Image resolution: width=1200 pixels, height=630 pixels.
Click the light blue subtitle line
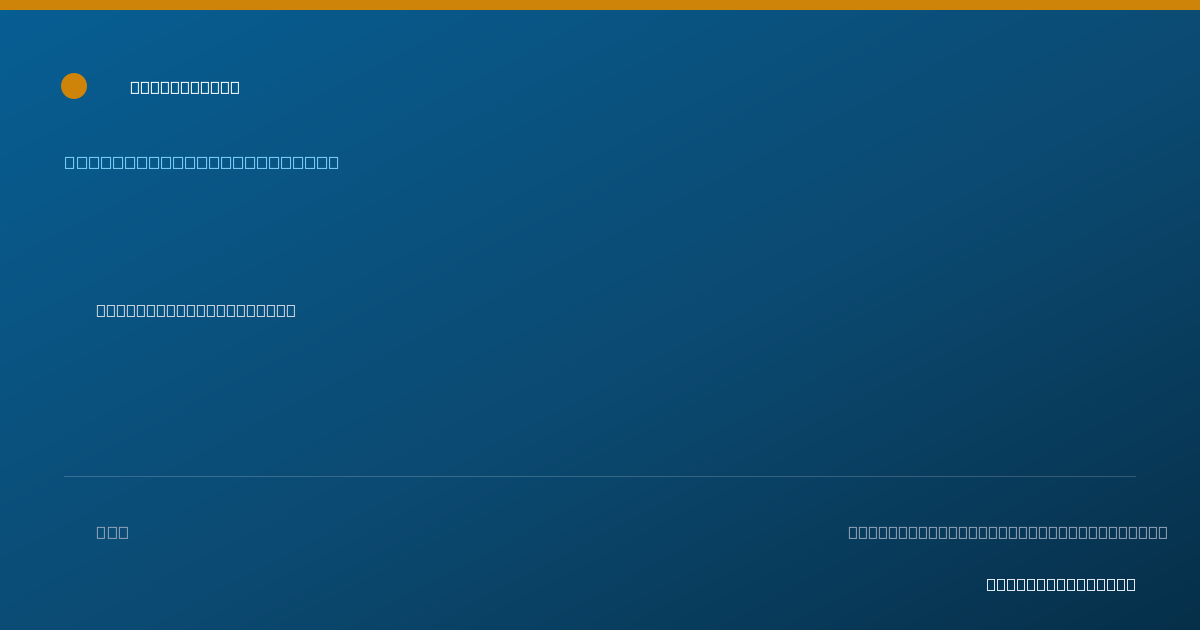tap(202, 162)
